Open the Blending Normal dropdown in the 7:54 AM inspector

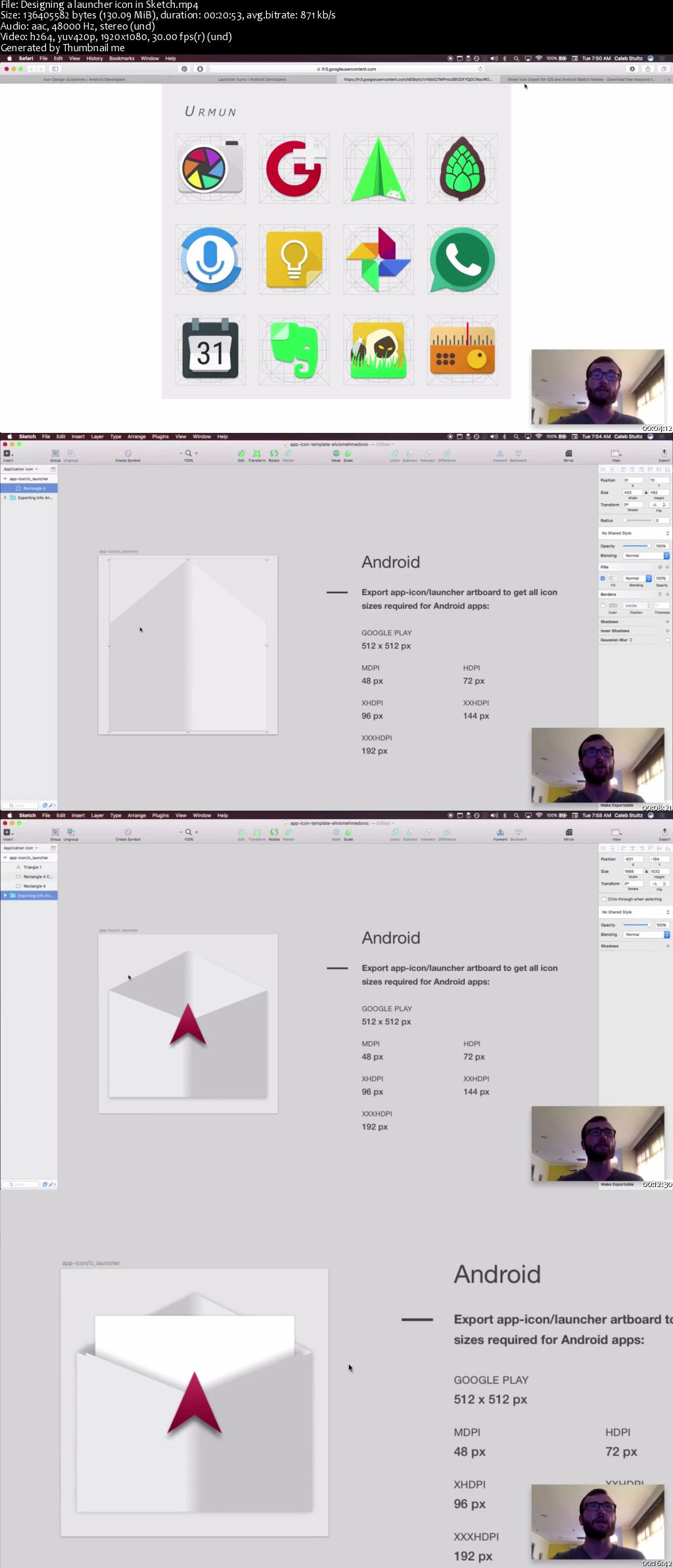pyautogui.click(x=646, y=556)
